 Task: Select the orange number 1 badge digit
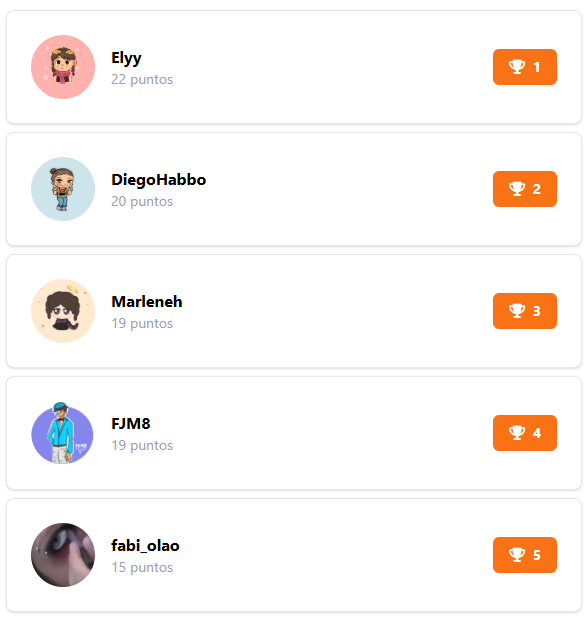(x=537, y=67)
